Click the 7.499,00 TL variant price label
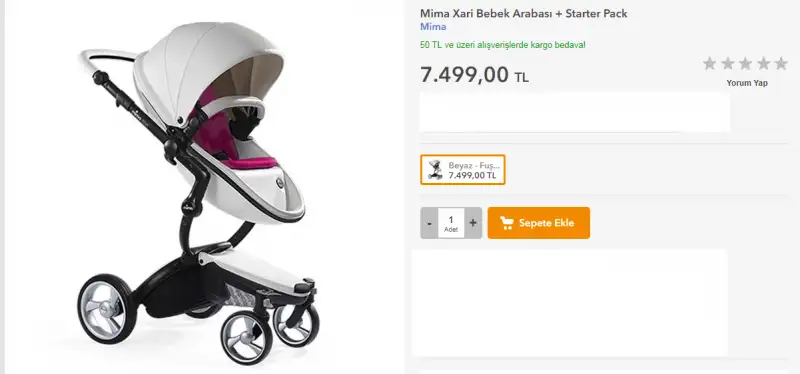Viewport: 800px width, 374px height. coord(472,175)
